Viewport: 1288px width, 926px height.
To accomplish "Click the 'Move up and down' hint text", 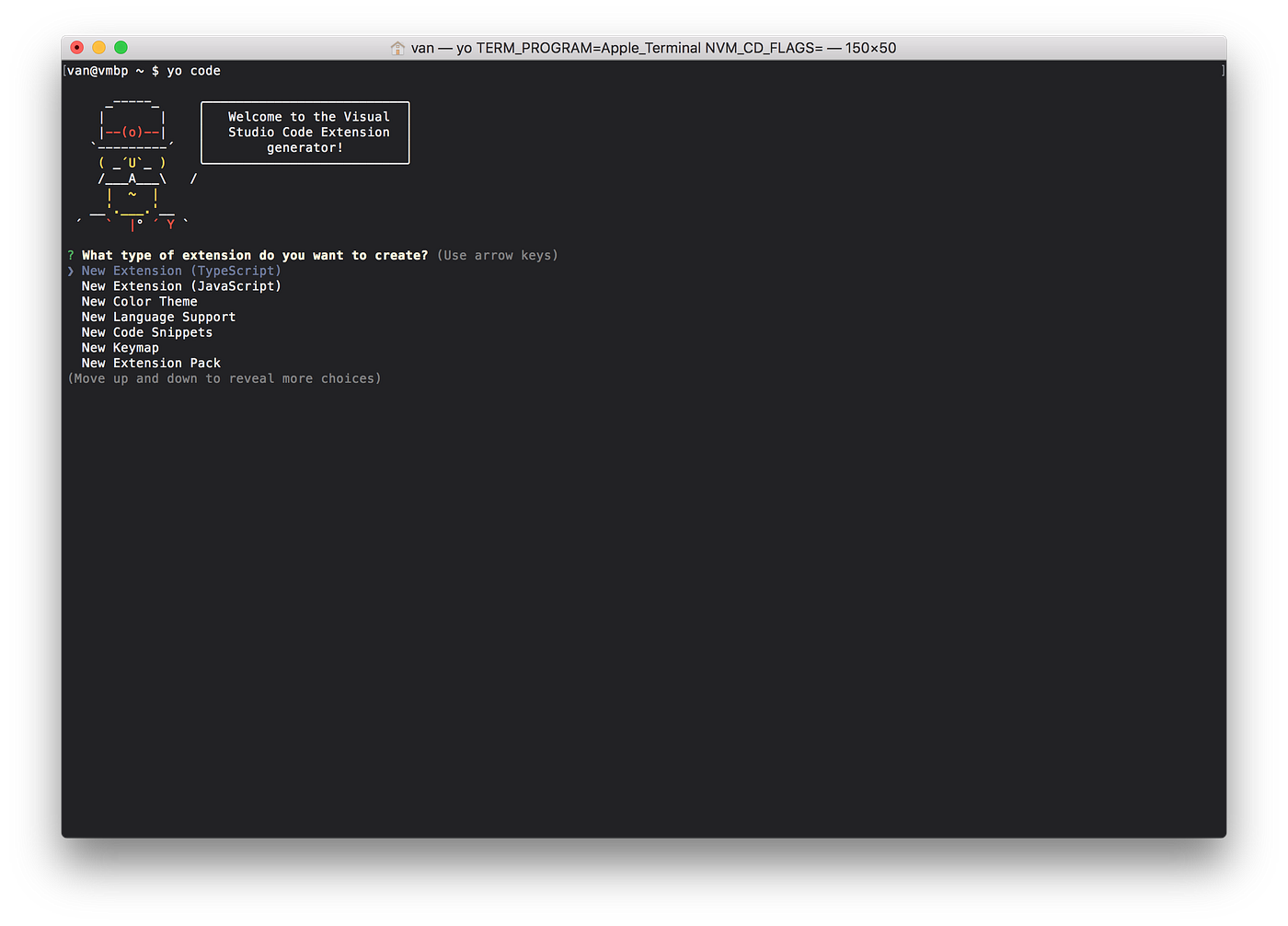I will click(224, 378).
